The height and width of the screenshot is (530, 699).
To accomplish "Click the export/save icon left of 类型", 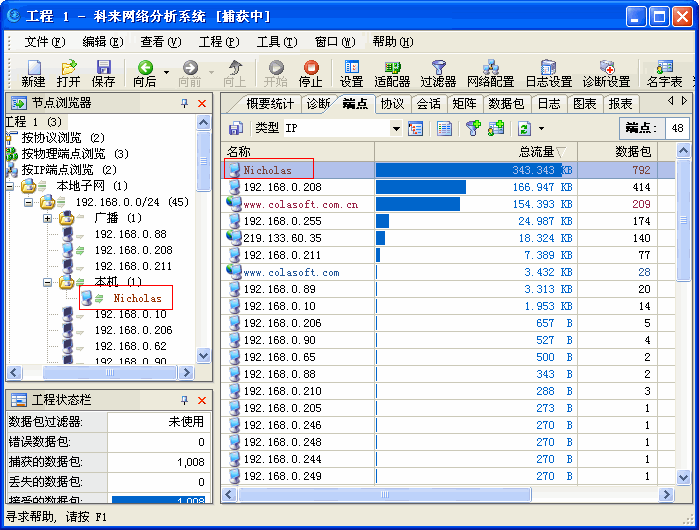I will pyautogui.click(x=236, y=128).
